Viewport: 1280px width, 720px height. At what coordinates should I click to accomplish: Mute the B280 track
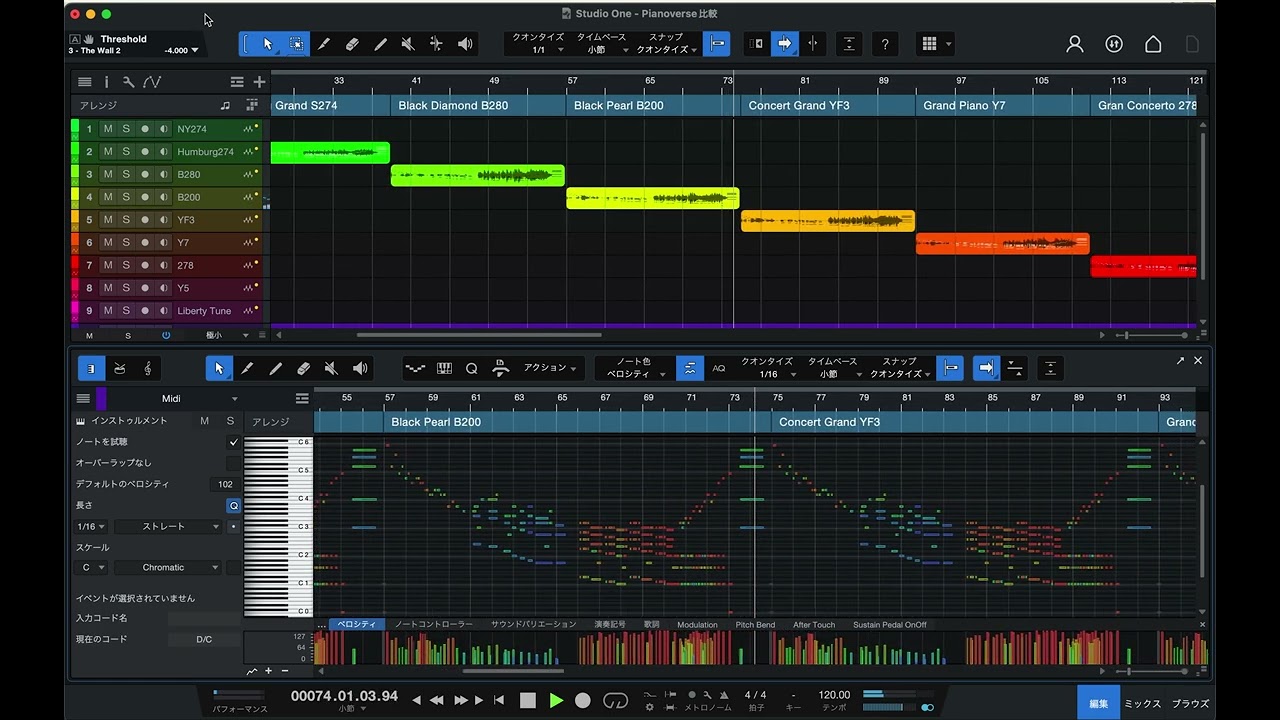point(108,174)
